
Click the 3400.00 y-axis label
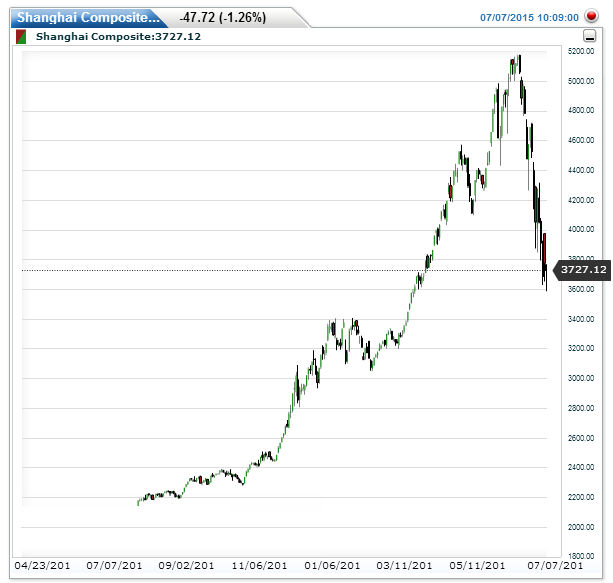[581, 319]
